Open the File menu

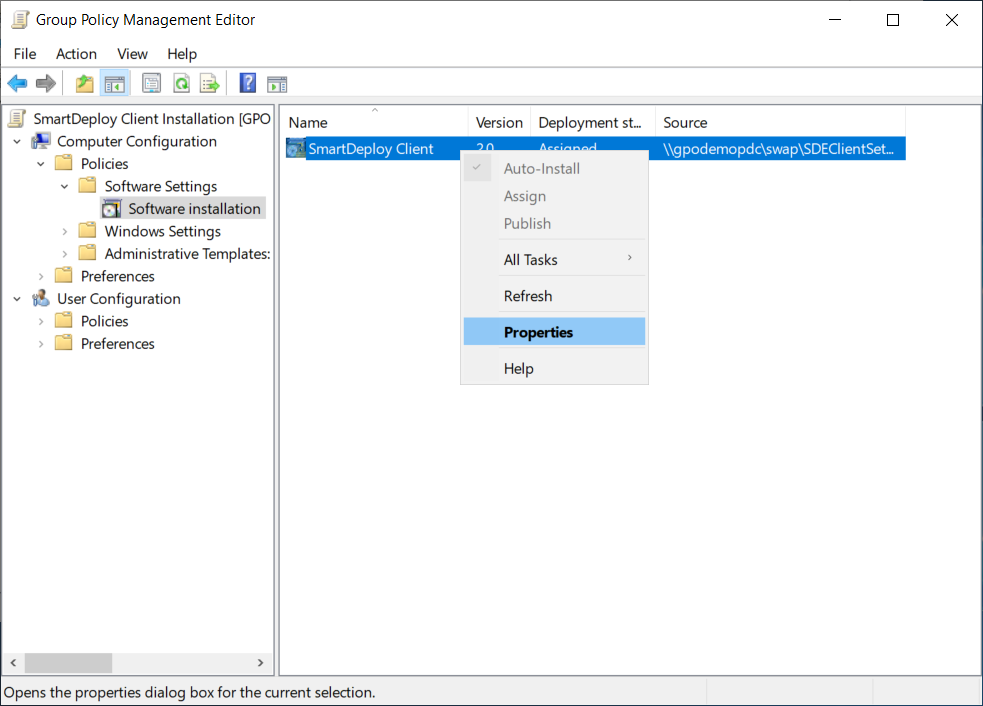point(25,54)
